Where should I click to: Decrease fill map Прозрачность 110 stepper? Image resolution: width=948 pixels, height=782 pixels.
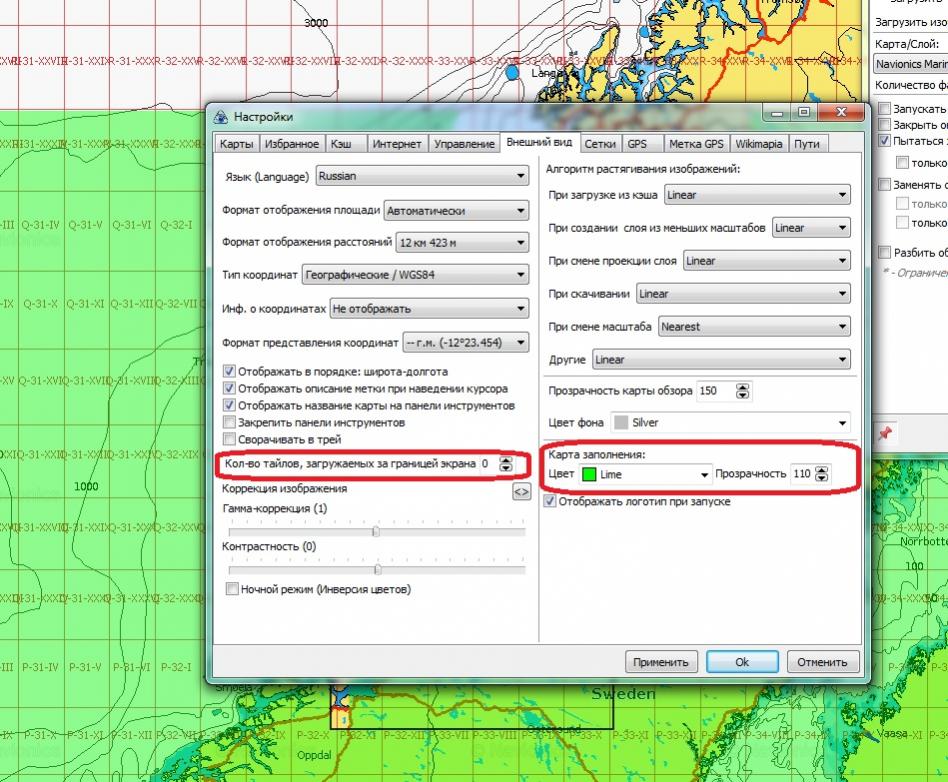(x=823, y=478)
